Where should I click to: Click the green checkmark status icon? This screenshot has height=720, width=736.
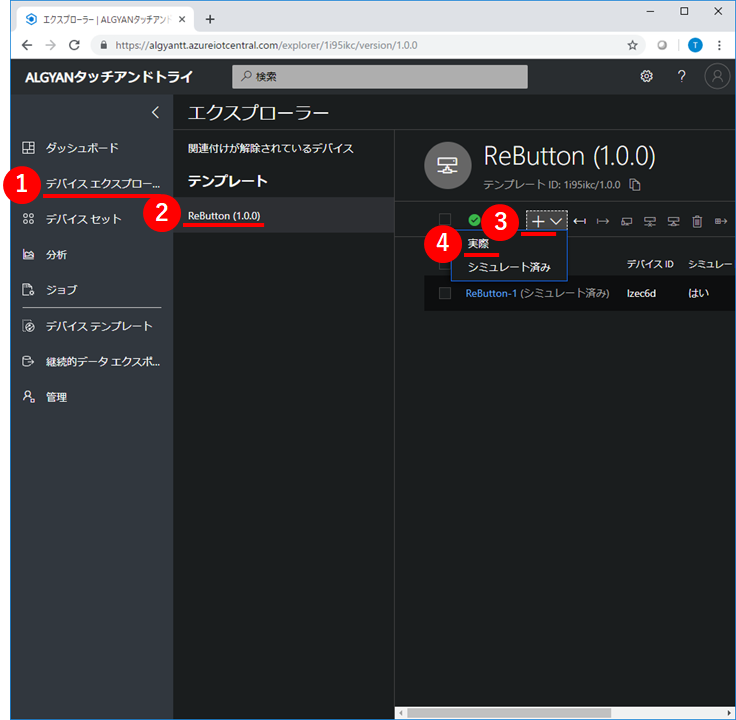pos(474,220)
